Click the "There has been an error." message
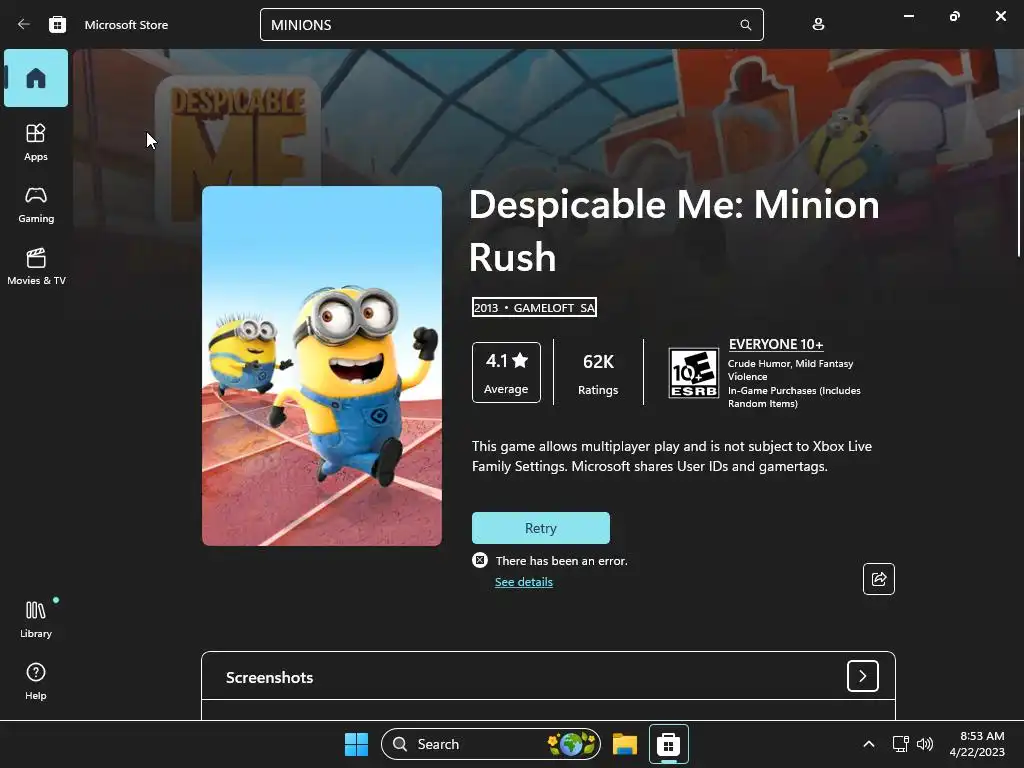 (x=562, y=561)
